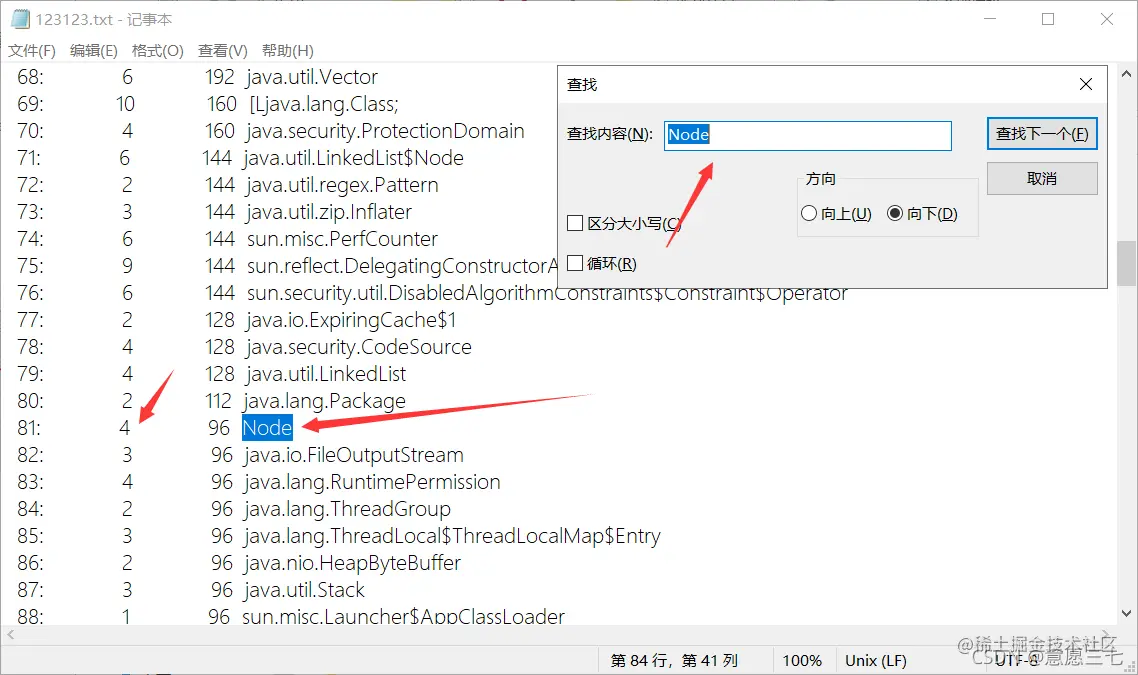This screenshot has width=1138, height=675.
Task: Enable the 区分大小写 checkbox
Action: (575, 223)
